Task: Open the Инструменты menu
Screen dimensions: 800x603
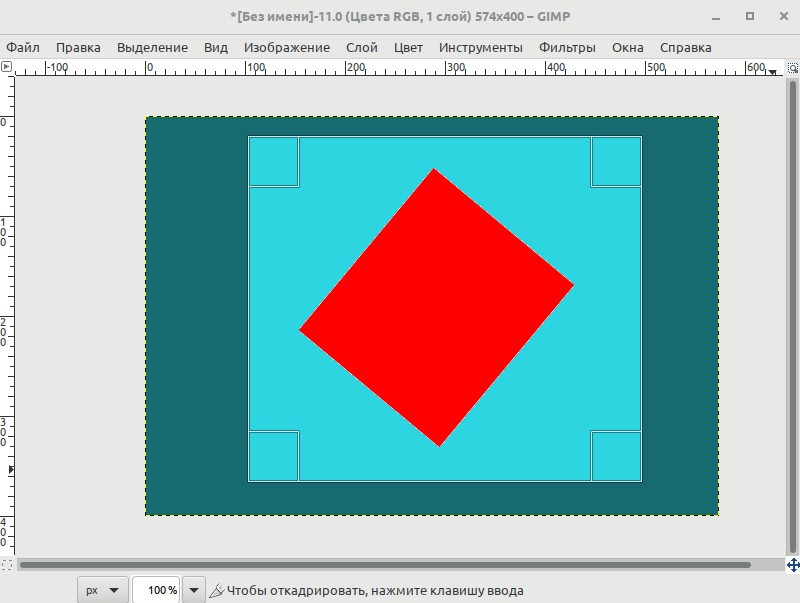Action: (481, 47)
